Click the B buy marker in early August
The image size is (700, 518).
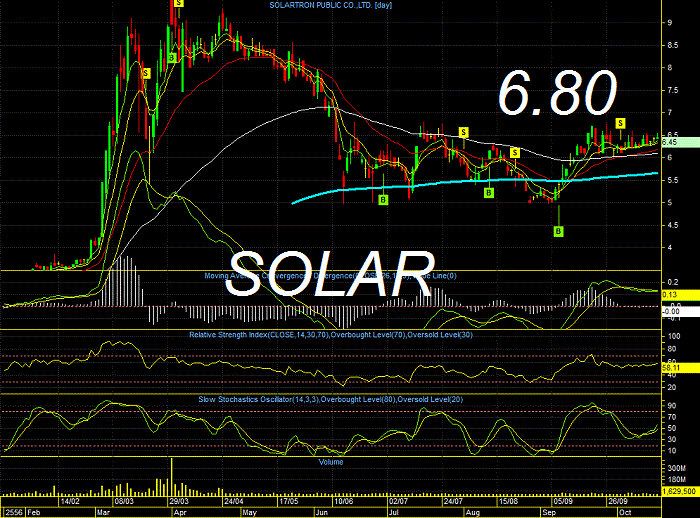pyautogui.click(x=489, y=193)
